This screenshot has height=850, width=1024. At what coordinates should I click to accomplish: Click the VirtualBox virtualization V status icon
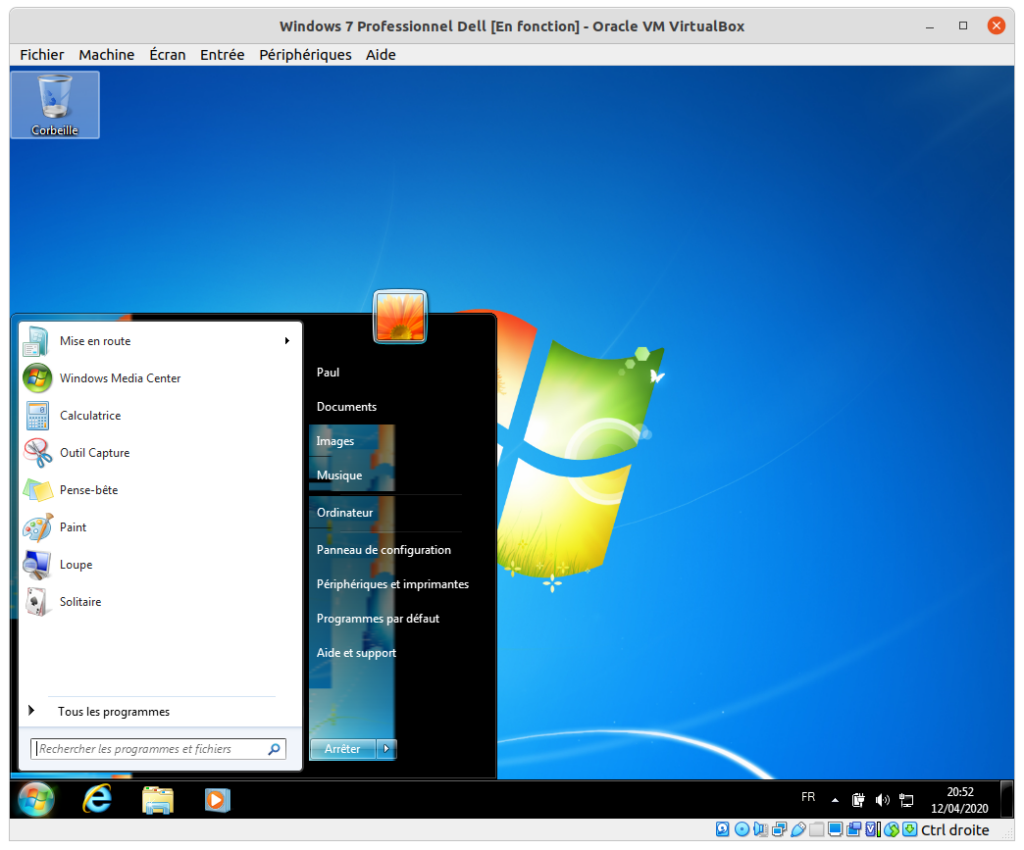[x=872, y=830]
